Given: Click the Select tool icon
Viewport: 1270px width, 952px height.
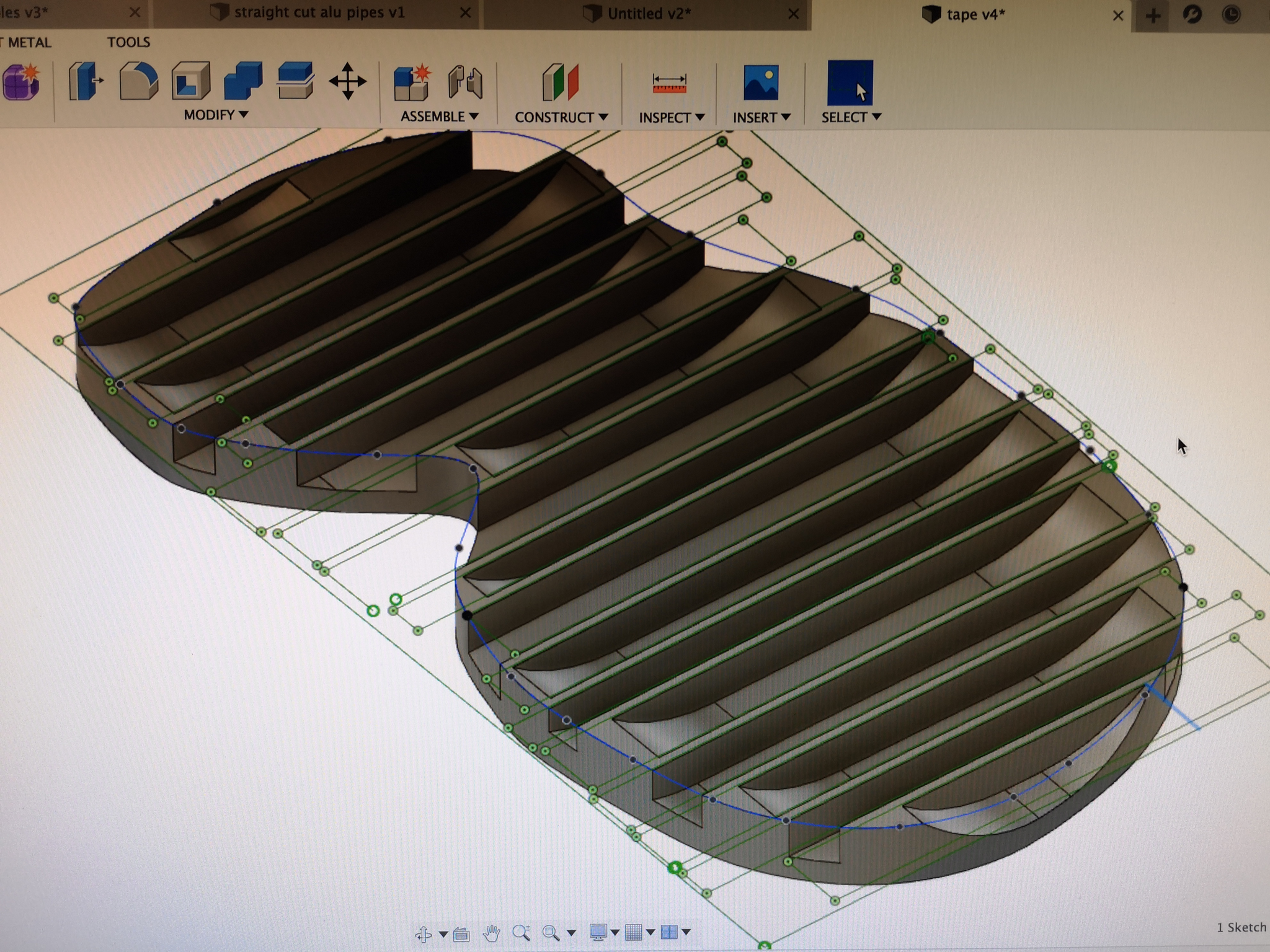Looking at the screenshot, I should point(850,83).
